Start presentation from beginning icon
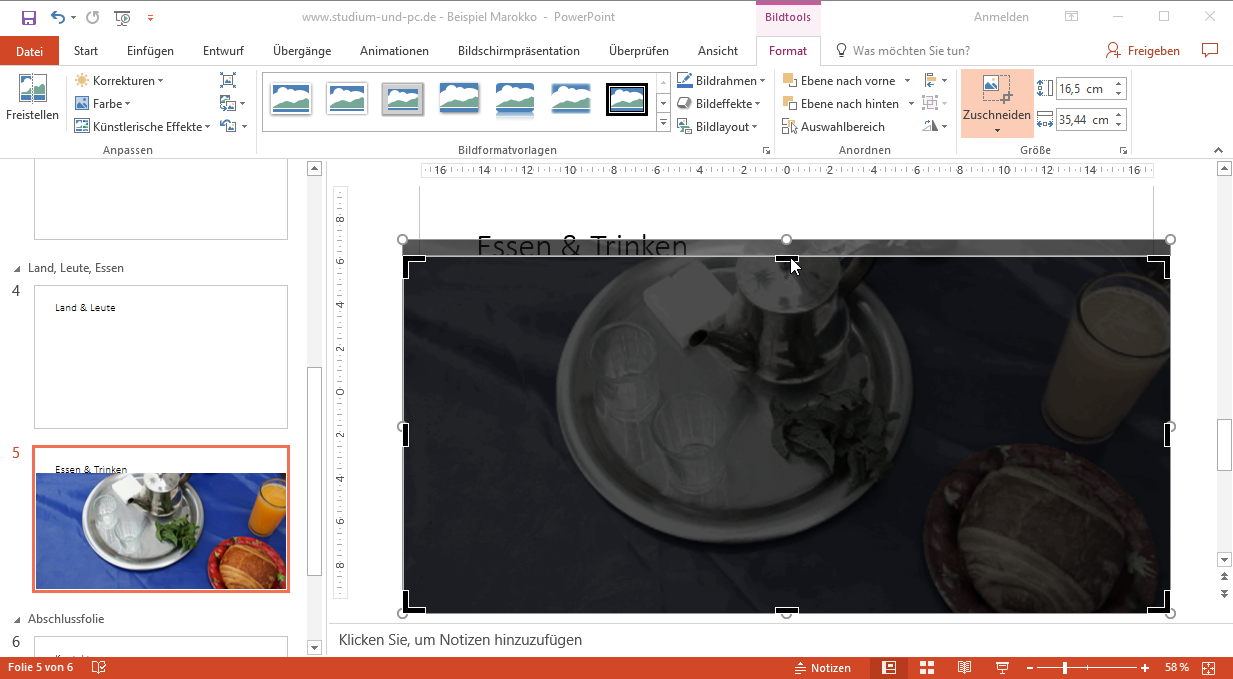Screen dimensions: 1233x679 [122, 17]
